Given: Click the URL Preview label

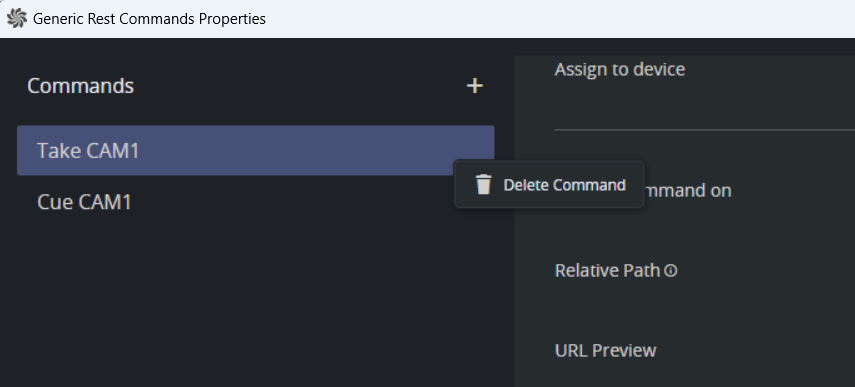Looking at the screenshot, I should (x=605, y=350).
